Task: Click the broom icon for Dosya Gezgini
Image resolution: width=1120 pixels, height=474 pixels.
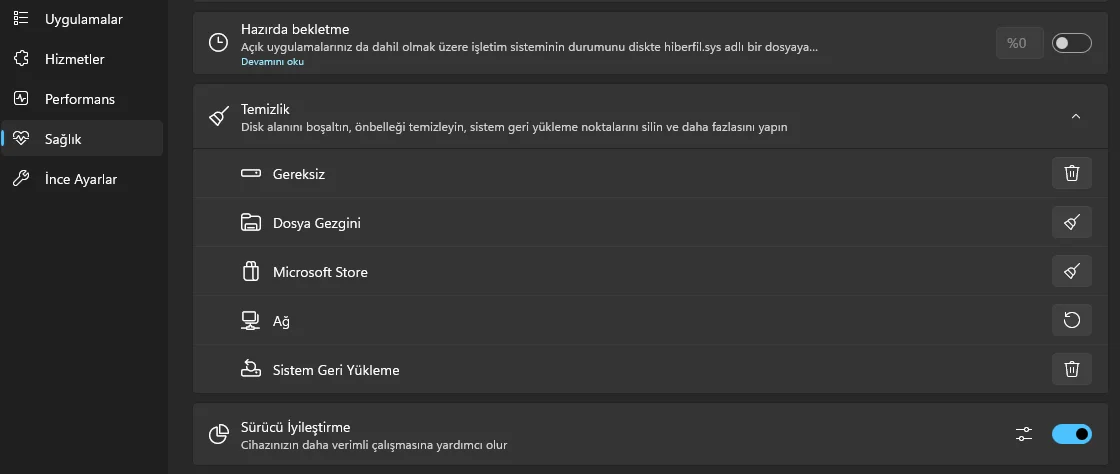Action: 1071,223
